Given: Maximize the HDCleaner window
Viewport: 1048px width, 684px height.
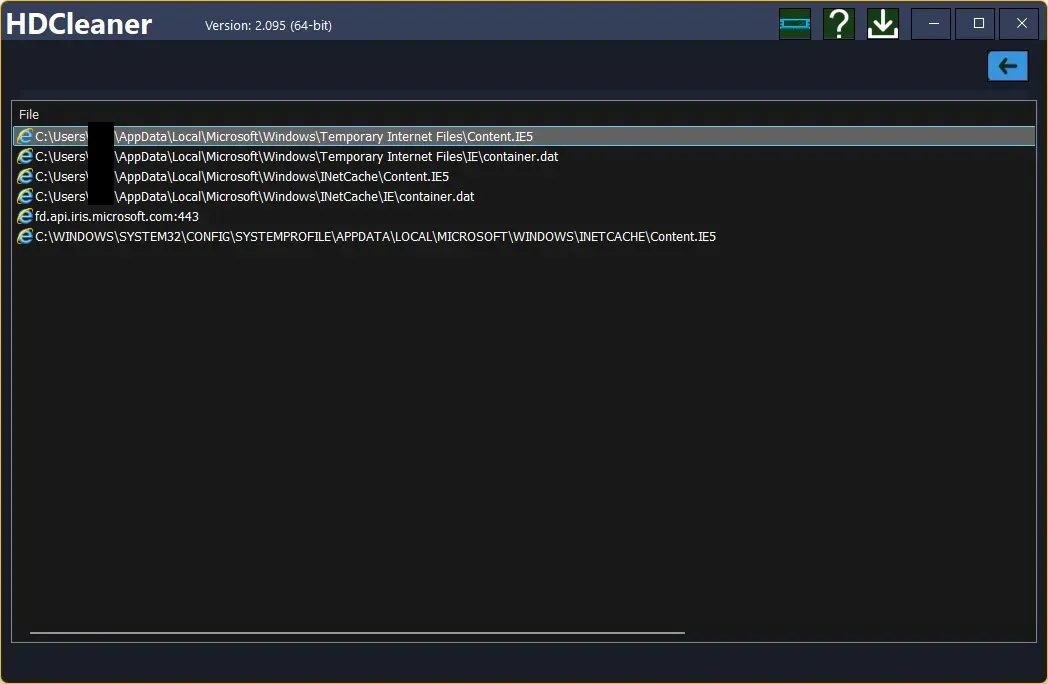Looking at the screenshot, I should click(x=975, y=24).
